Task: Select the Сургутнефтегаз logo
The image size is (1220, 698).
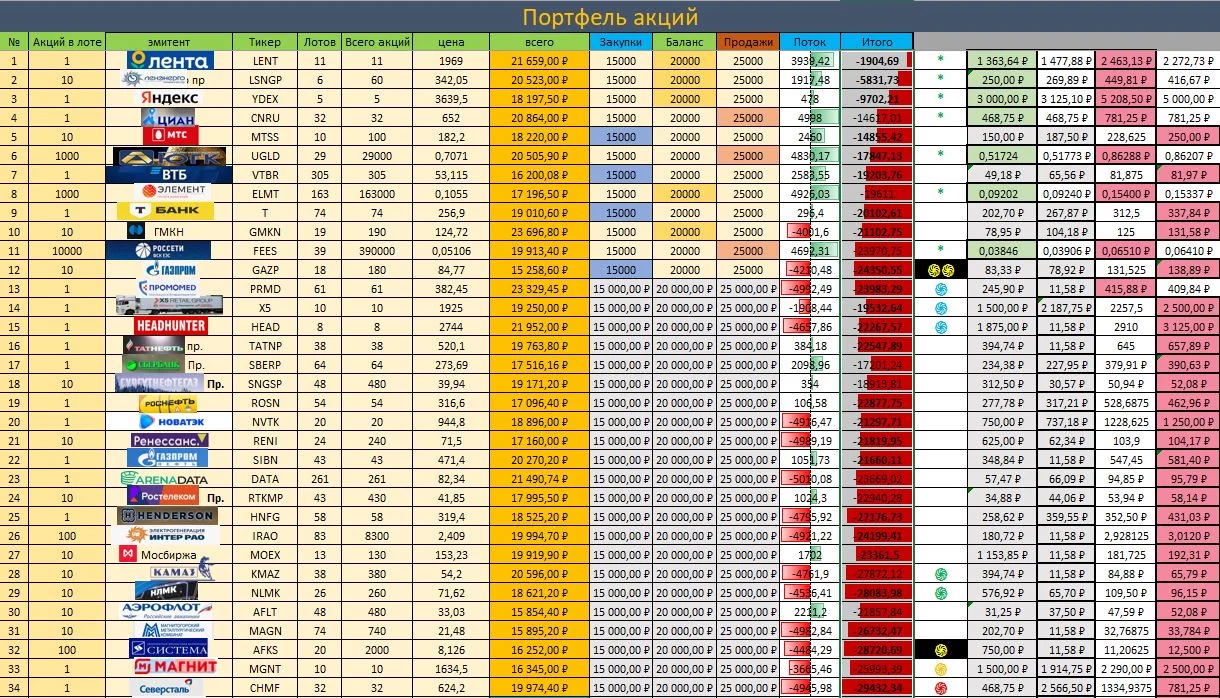Action: click(158, 383)
